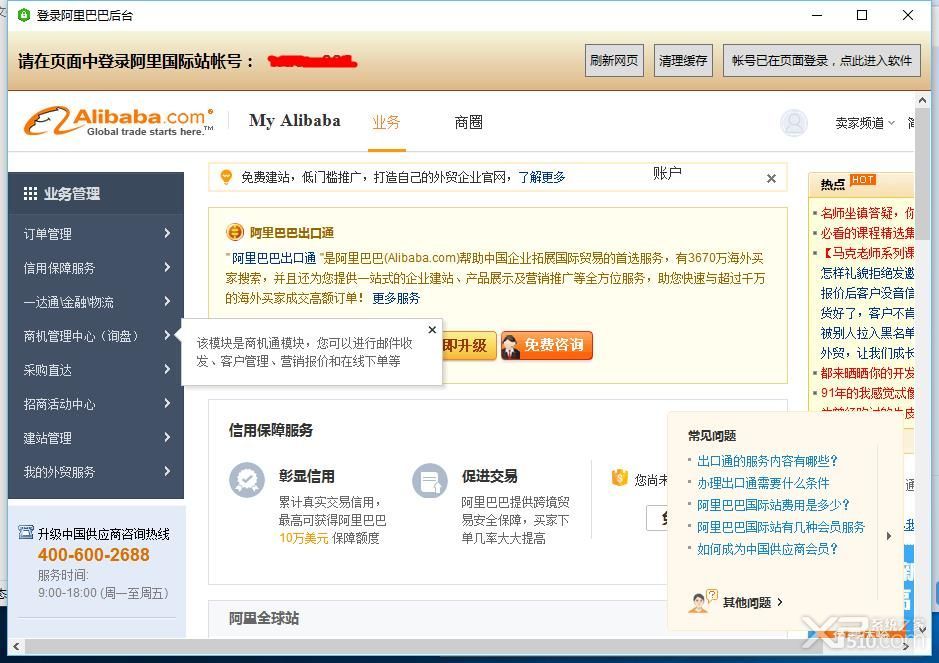Click the 彰显信用 badge icon
The height and width of the screenshot is (663, 939).
247,480
